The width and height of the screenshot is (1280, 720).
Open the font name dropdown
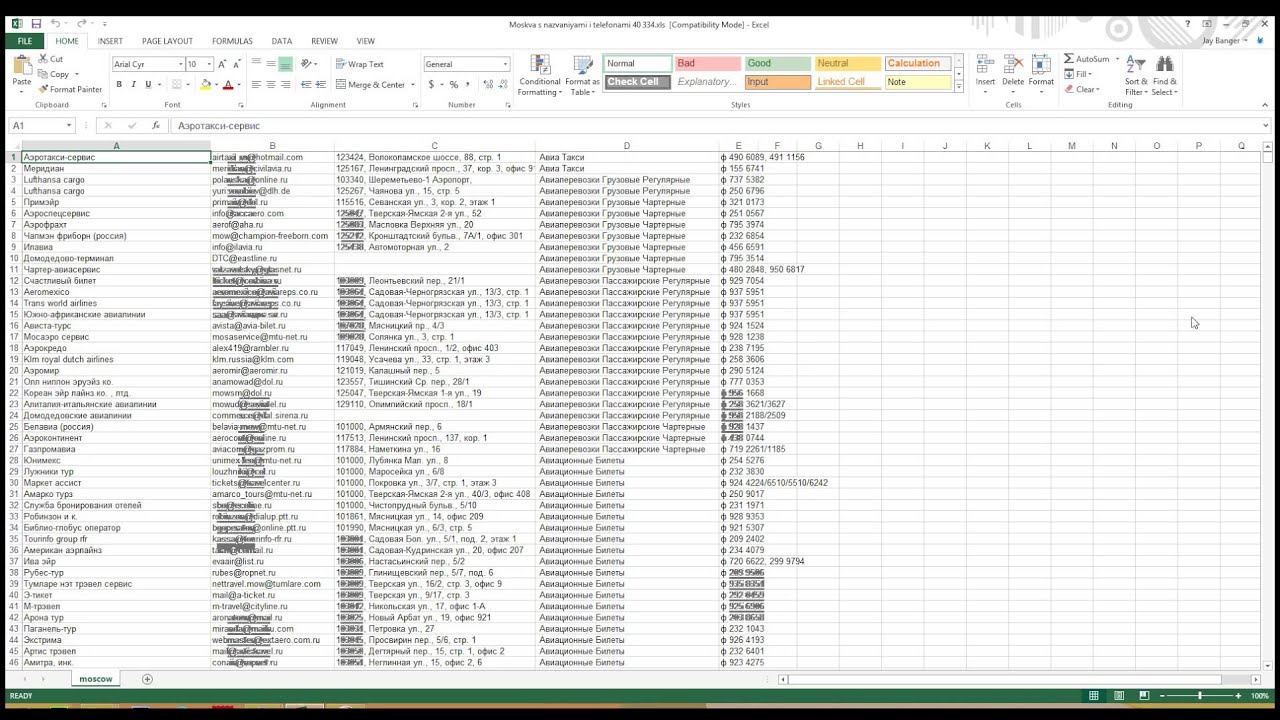tap(180, 64)
